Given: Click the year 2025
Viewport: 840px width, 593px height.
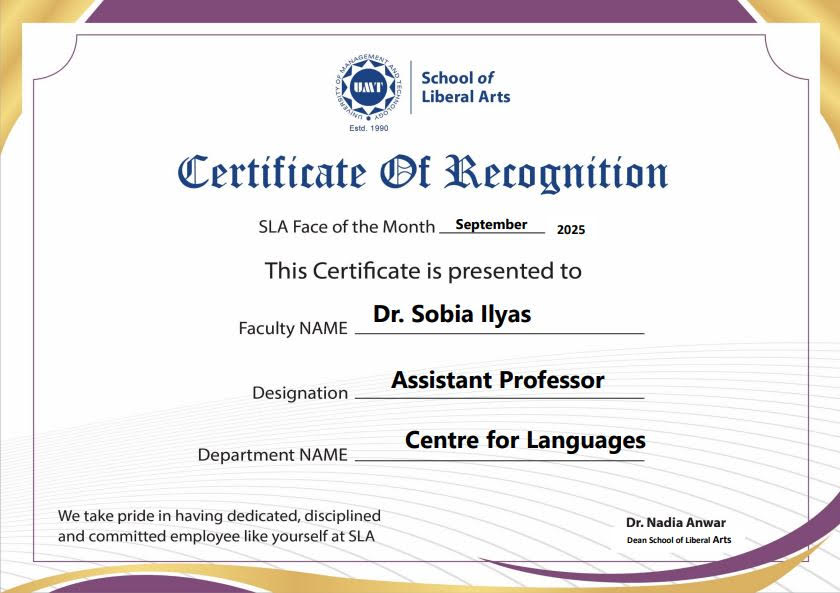Looking at the screenshot, I should click(571, 229).
